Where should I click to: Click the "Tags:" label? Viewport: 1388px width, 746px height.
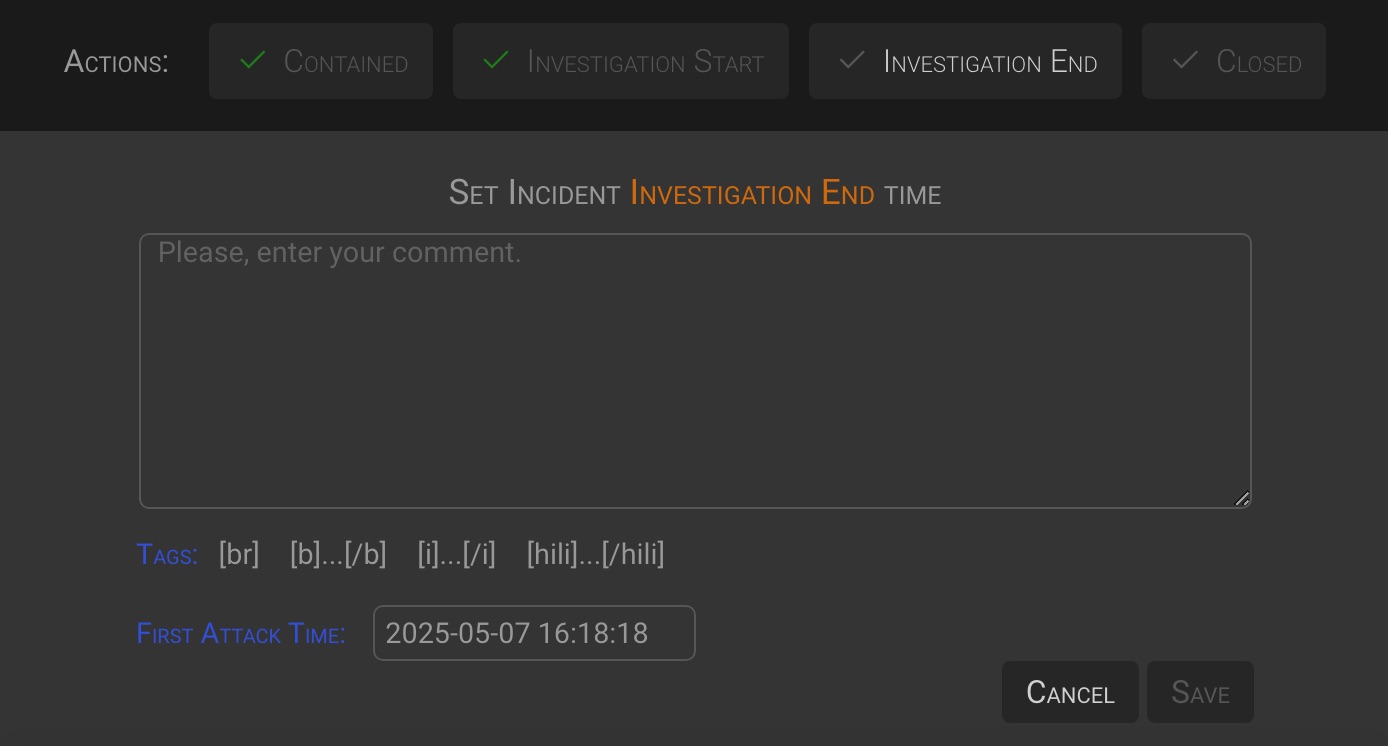tap(167, 555)
